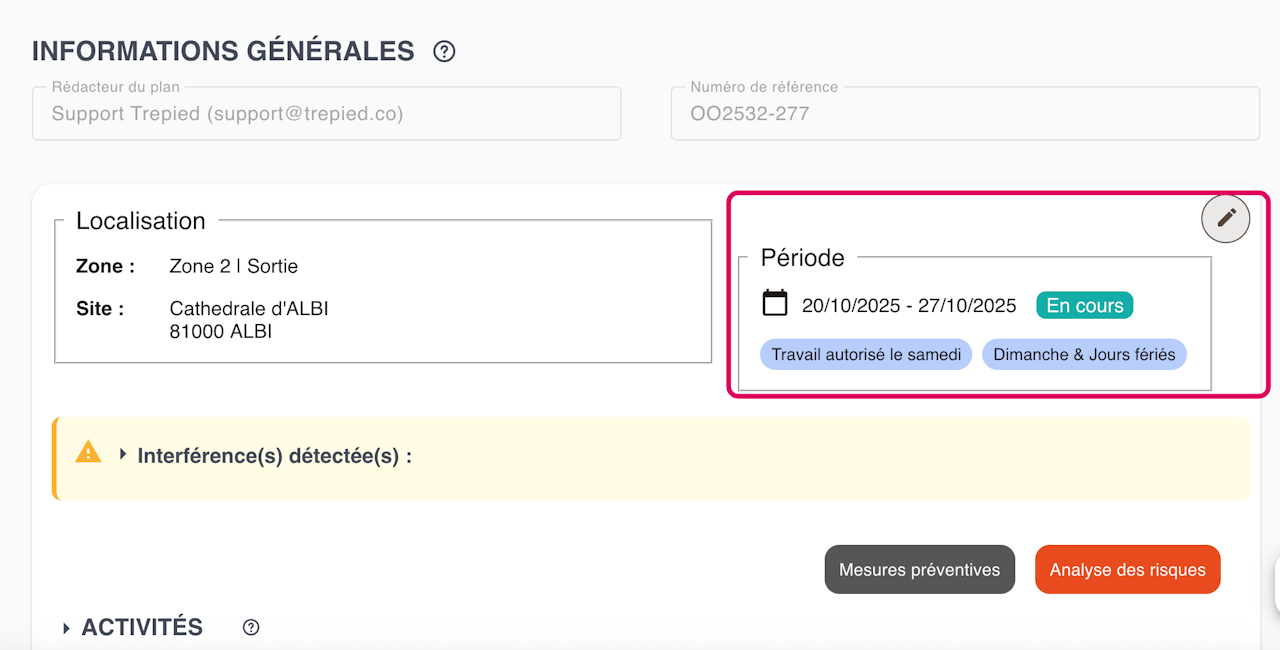Click the Zone 2 | Sortie value
Screen dimensions: 1280x650
click(x=234, y=266)
